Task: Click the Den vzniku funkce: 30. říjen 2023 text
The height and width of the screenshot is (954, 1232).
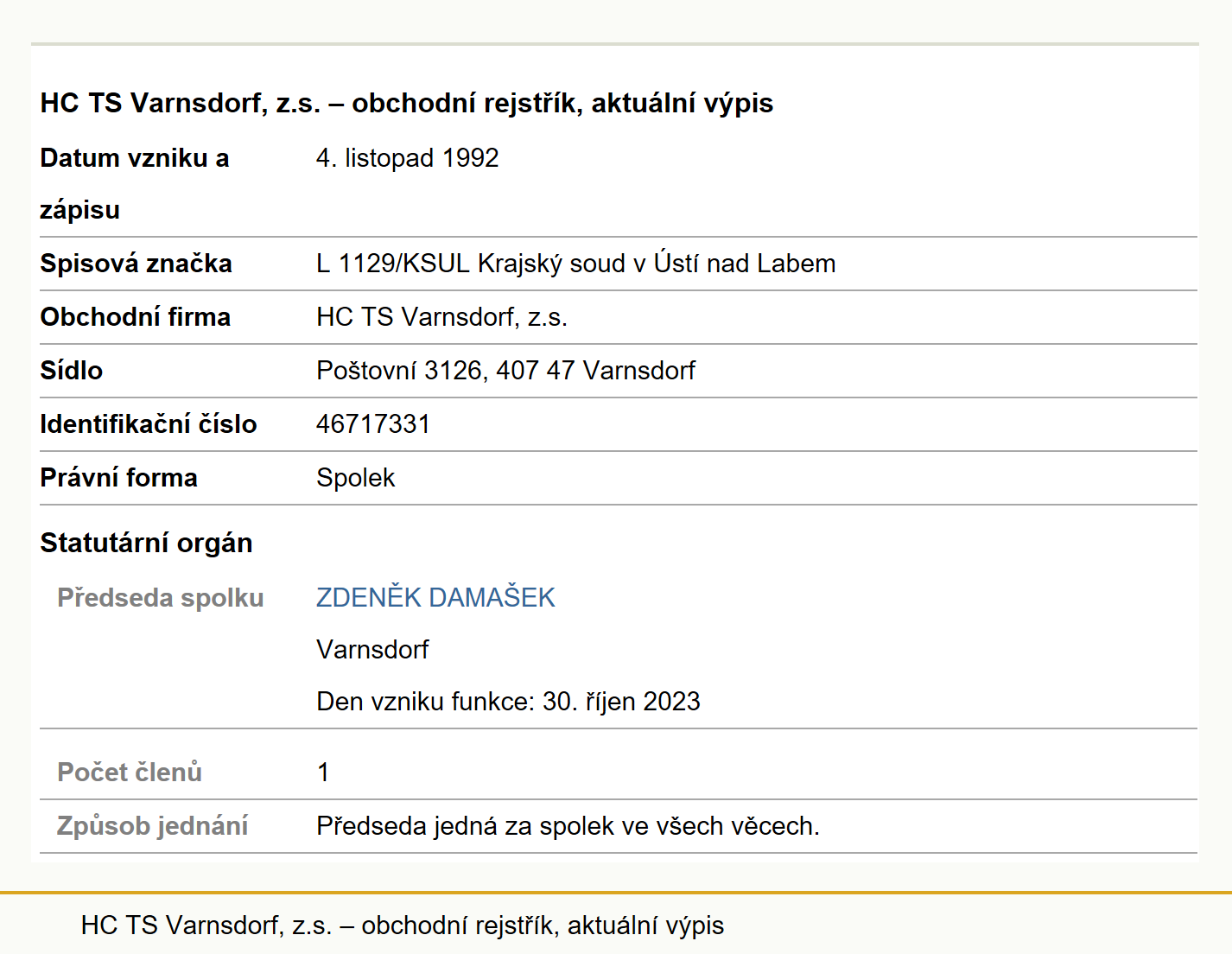Action: pos(508,701)
